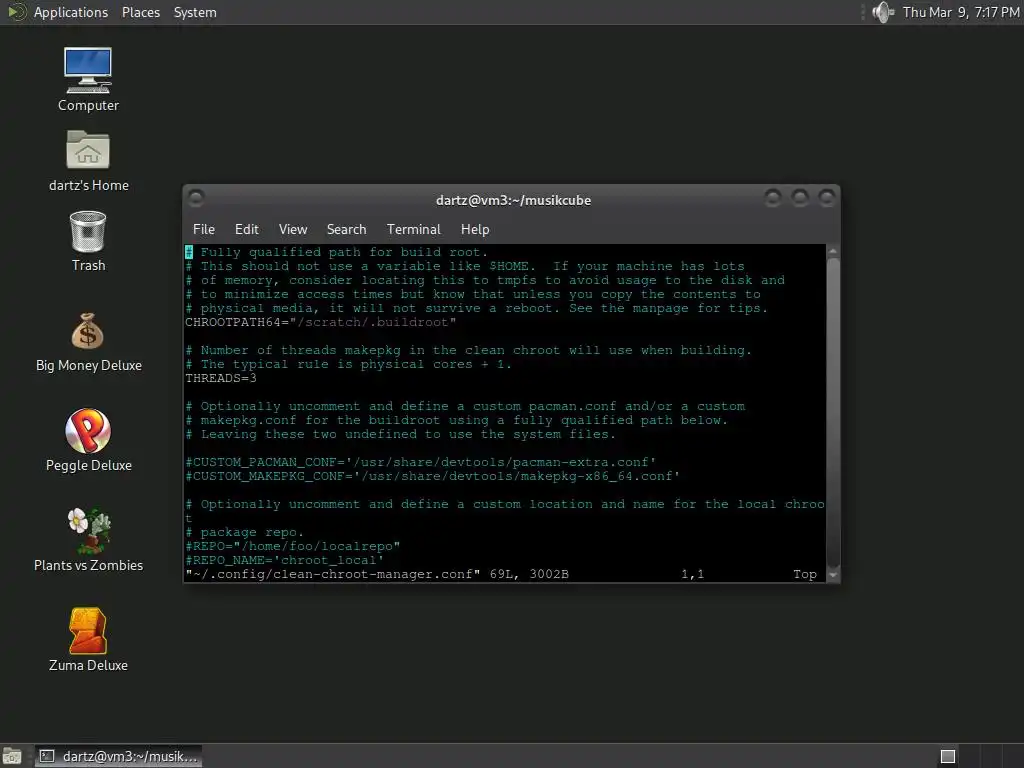Click 'The typical rule is physical cores' line
This screenshot has width=1024, height=768.
click(x=348, y=364)
